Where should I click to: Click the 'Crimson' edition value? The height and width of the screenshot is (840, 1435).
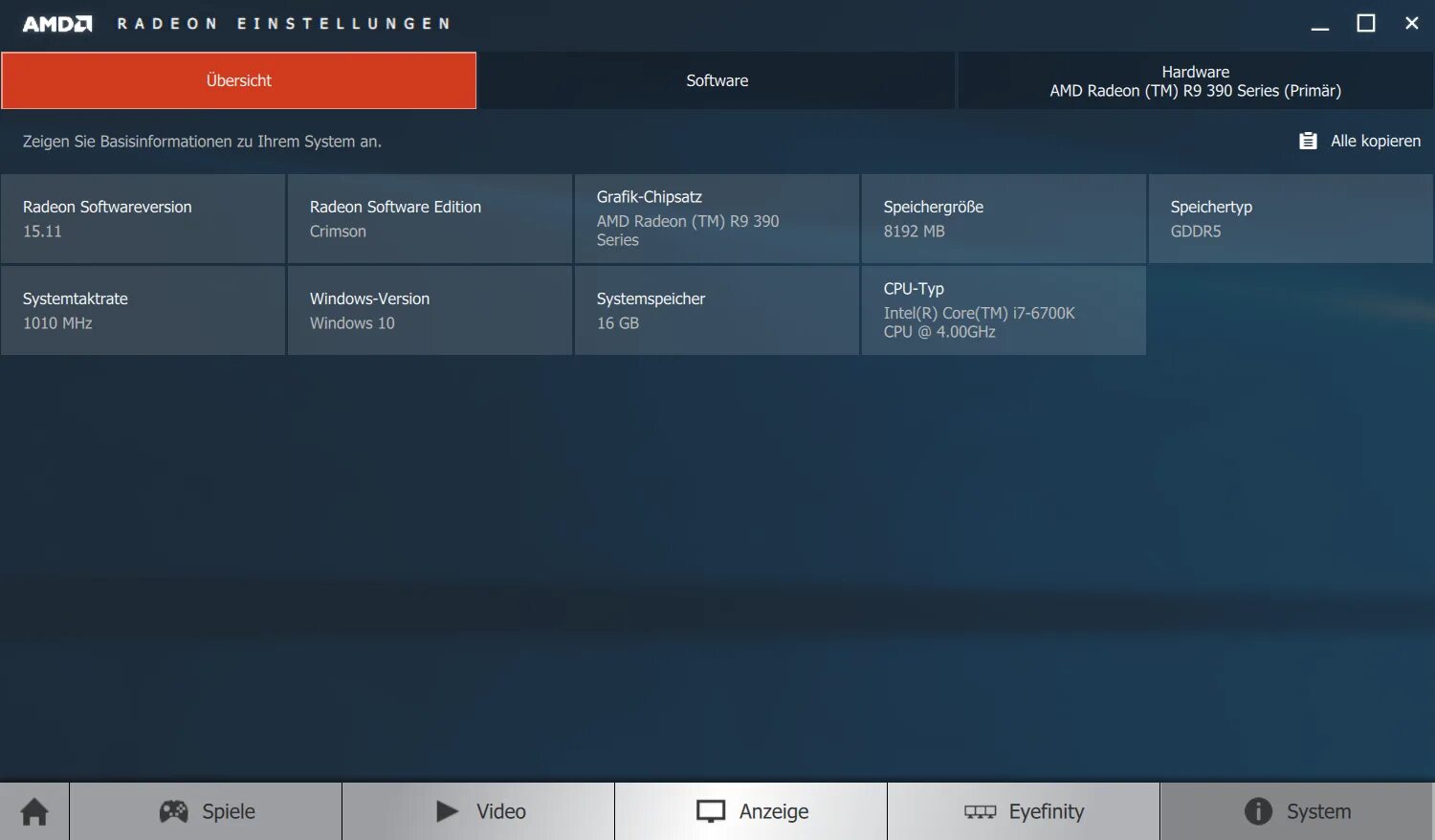pos(338,232)
